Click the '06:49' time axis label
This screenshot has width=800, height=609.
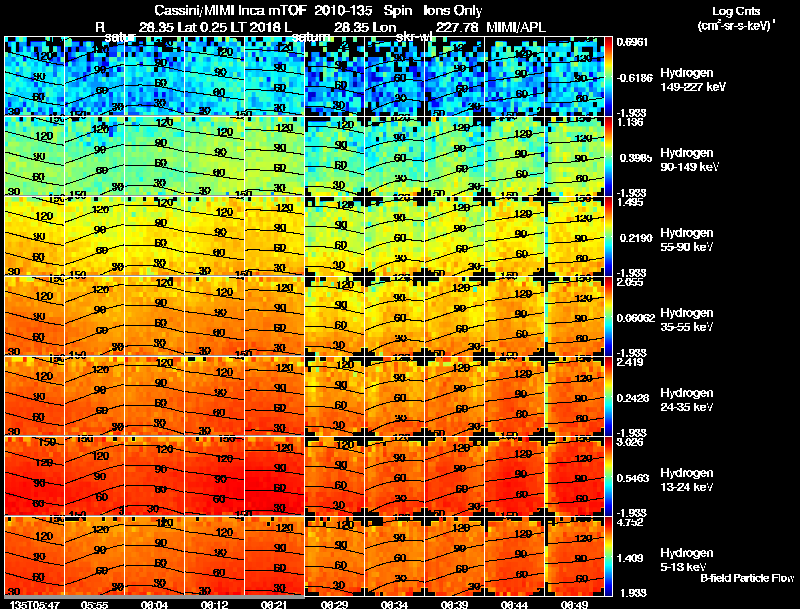pyautogui.click(x=574, y=604)
